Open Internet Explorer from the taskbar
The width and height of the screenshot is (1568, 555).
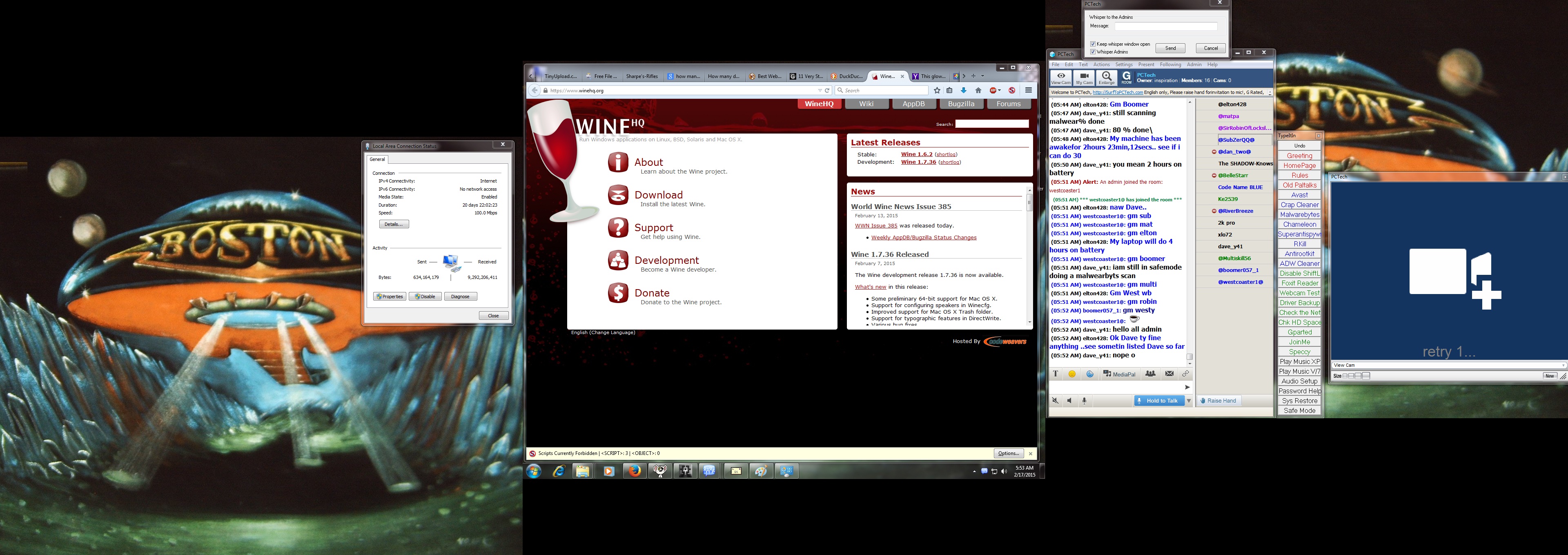tap(558, 471)
